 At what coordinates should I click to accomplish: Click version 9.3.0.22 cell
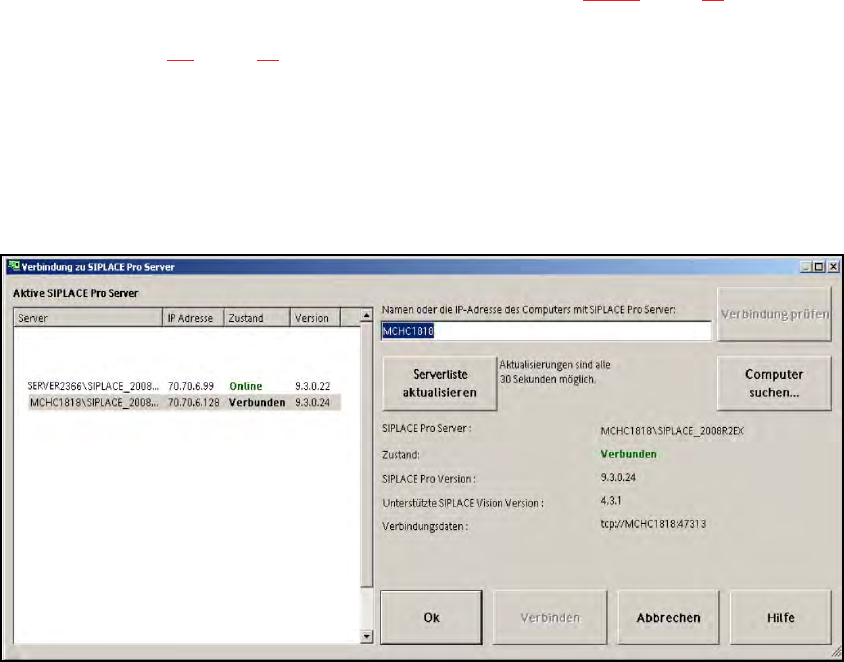(313, 386)
